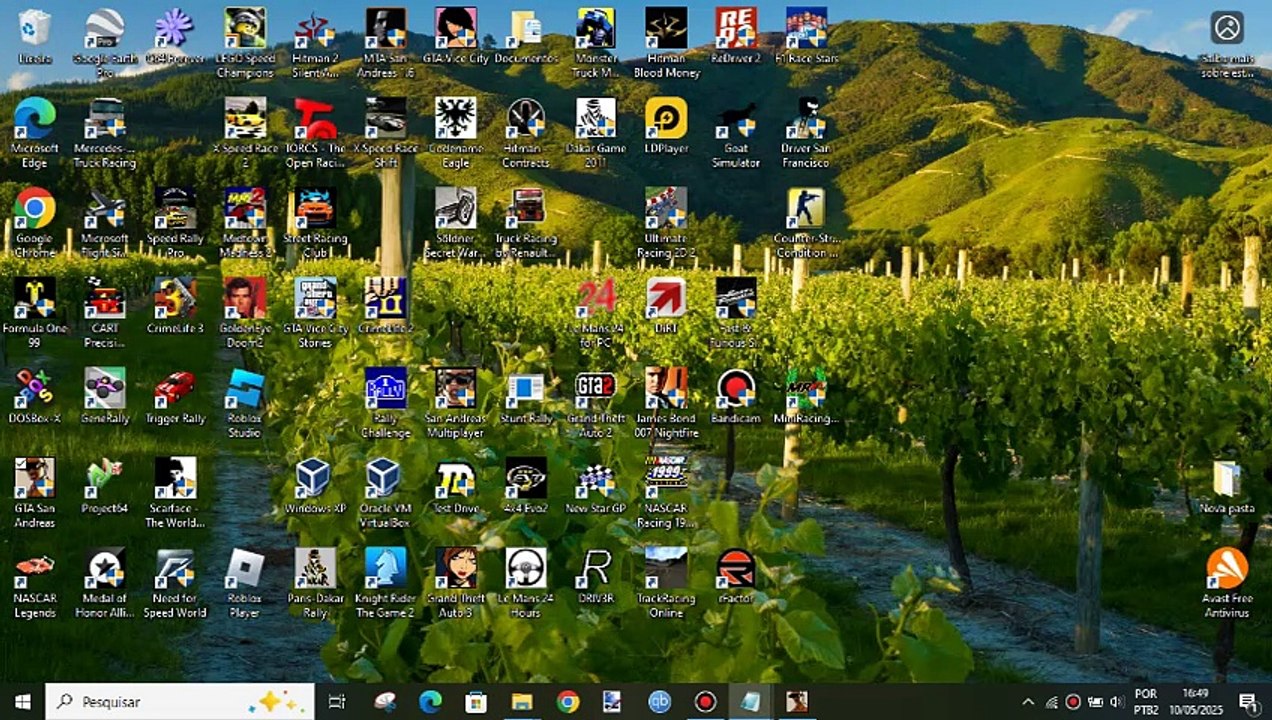Image resolution: width=1272 pixels, height=720 pixels.
Task: Launch Roblox Studio shortcut
Action: [x=245, y=402]
